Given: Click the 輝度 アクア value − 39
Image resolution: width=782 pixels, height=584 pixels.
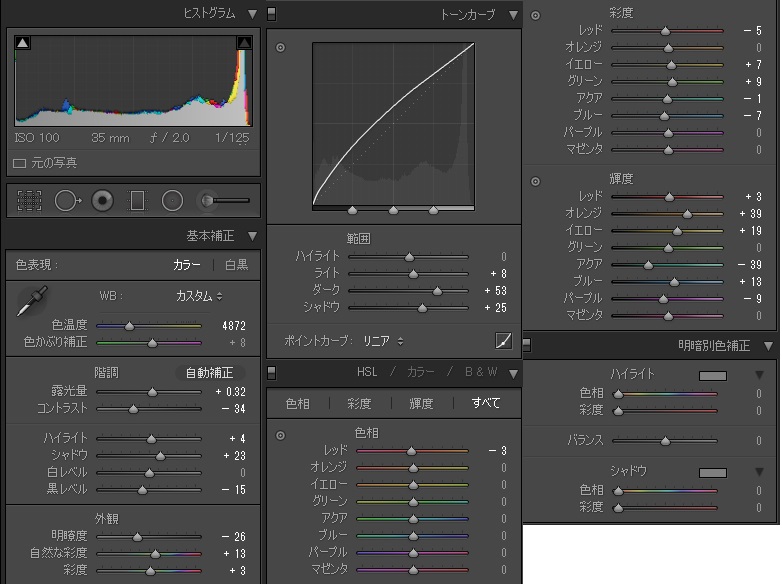Looking at the screenshot, I should (750, 265).
